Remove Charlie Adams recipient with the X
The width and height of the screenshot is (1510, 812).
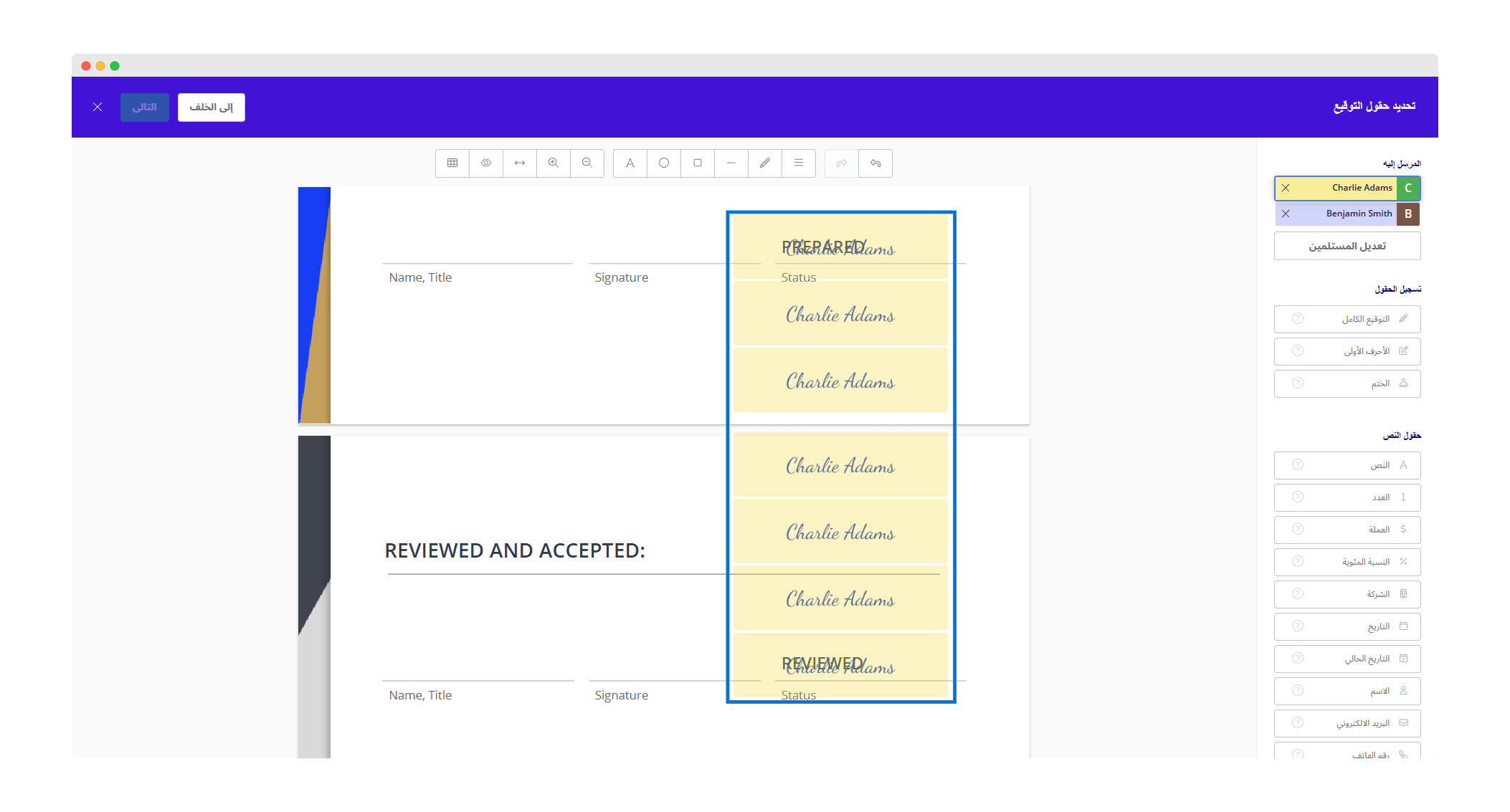click(1286, 188)
